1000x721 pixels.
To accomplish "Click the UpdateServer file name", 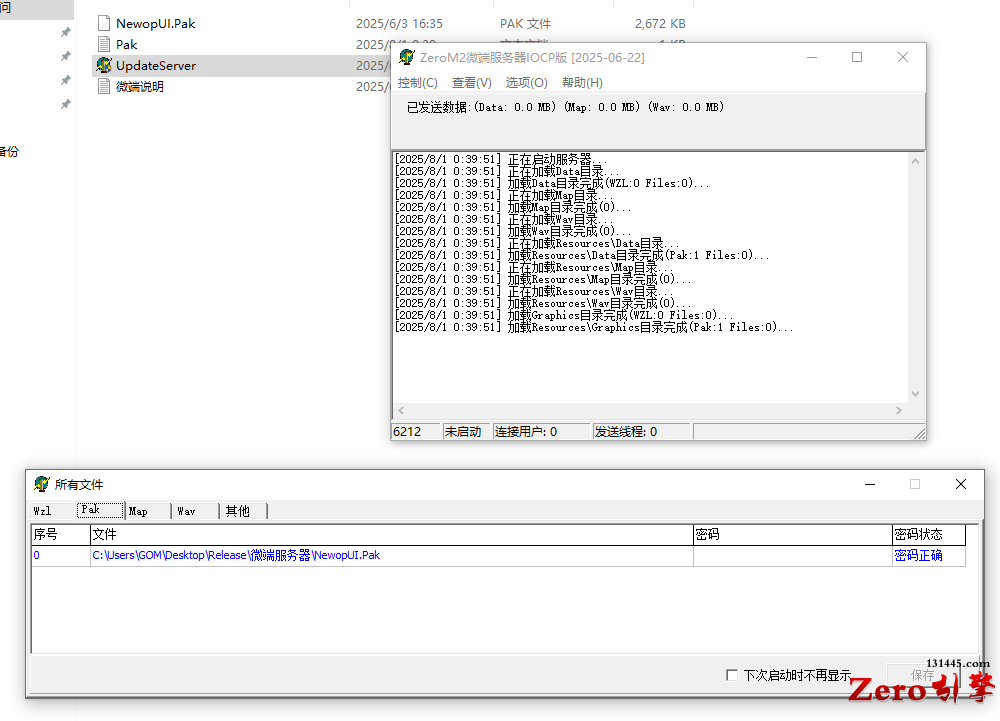I will (x=156, y=66).
